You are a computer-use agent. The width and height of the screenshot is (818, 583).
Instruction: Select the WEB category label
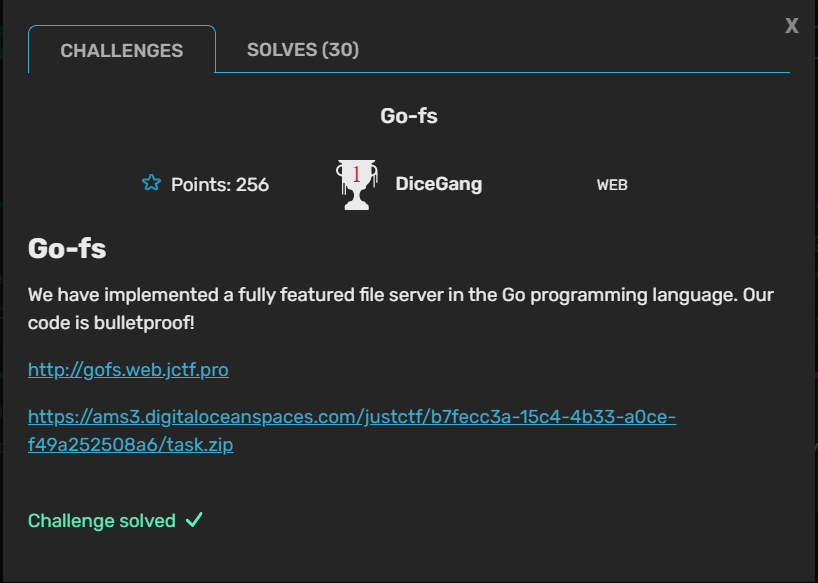coord(612,185)
